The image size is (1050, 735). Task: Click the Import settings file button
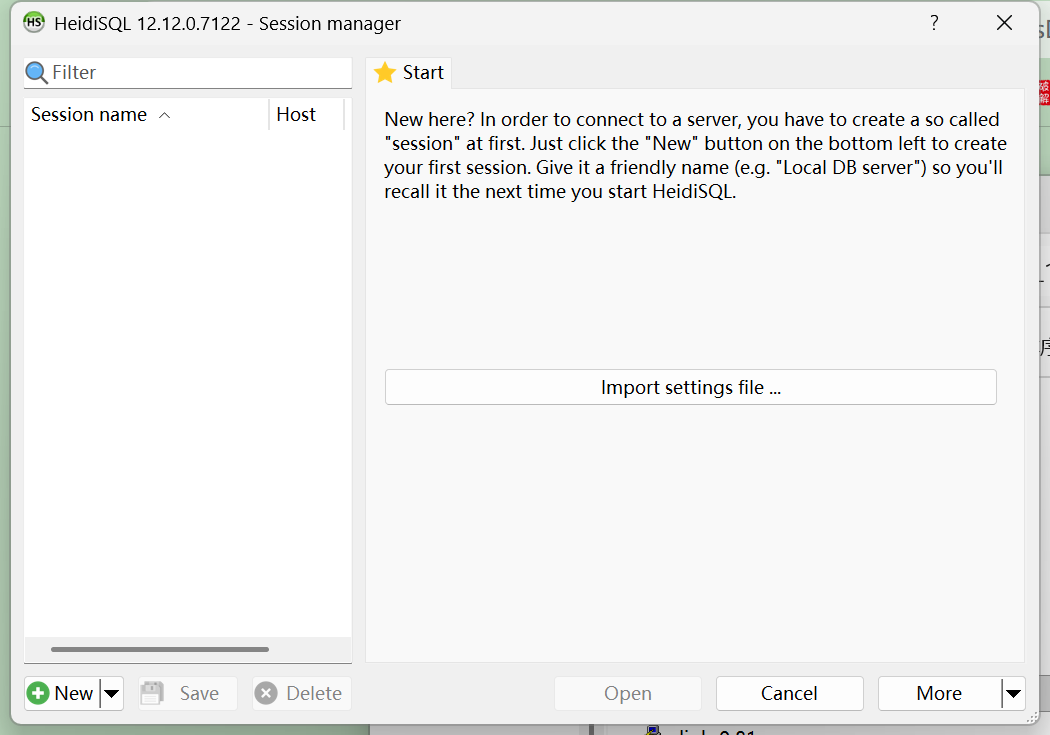690,387
